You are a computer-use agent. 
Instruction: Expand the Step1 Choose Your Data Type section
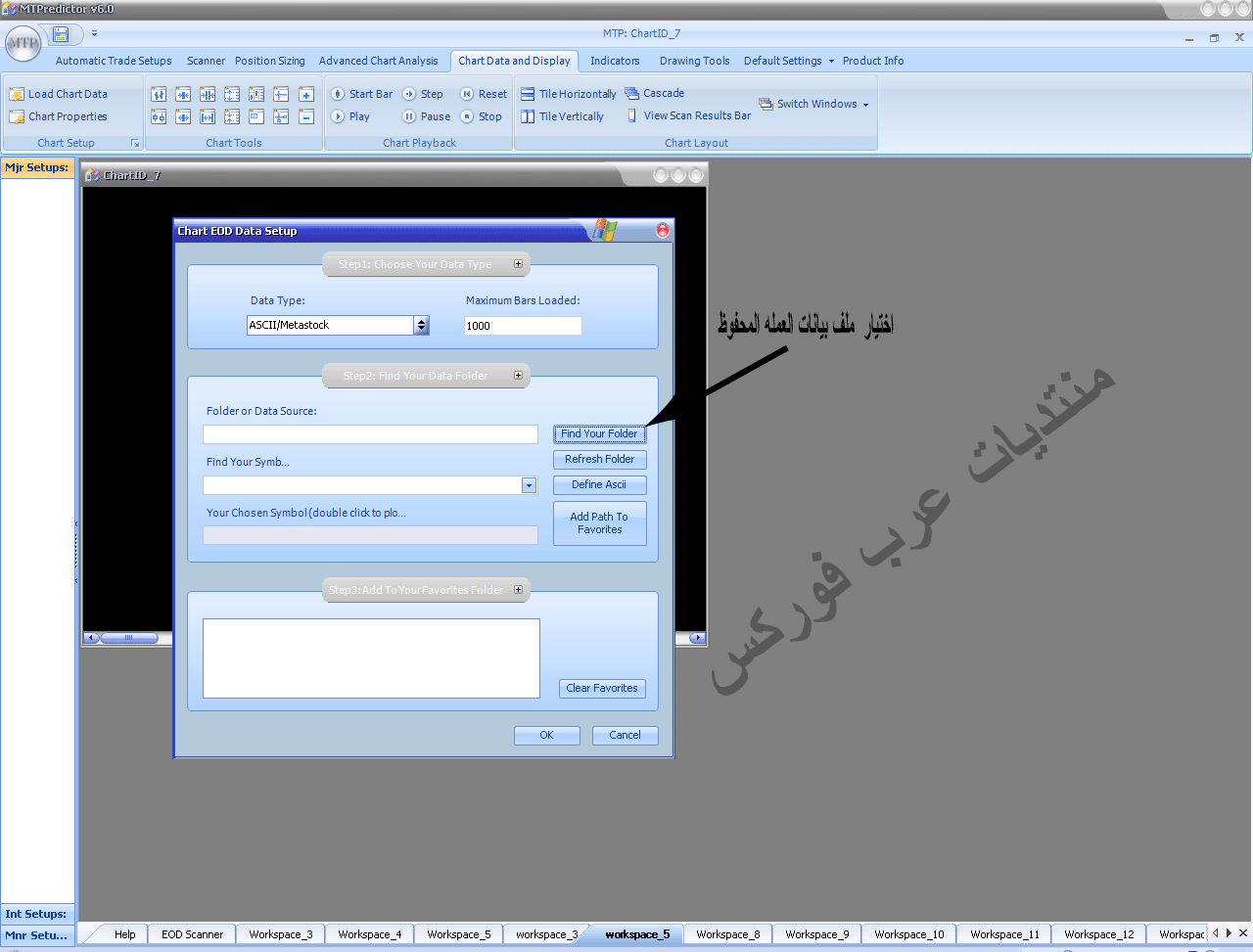(x=519, y=264)
